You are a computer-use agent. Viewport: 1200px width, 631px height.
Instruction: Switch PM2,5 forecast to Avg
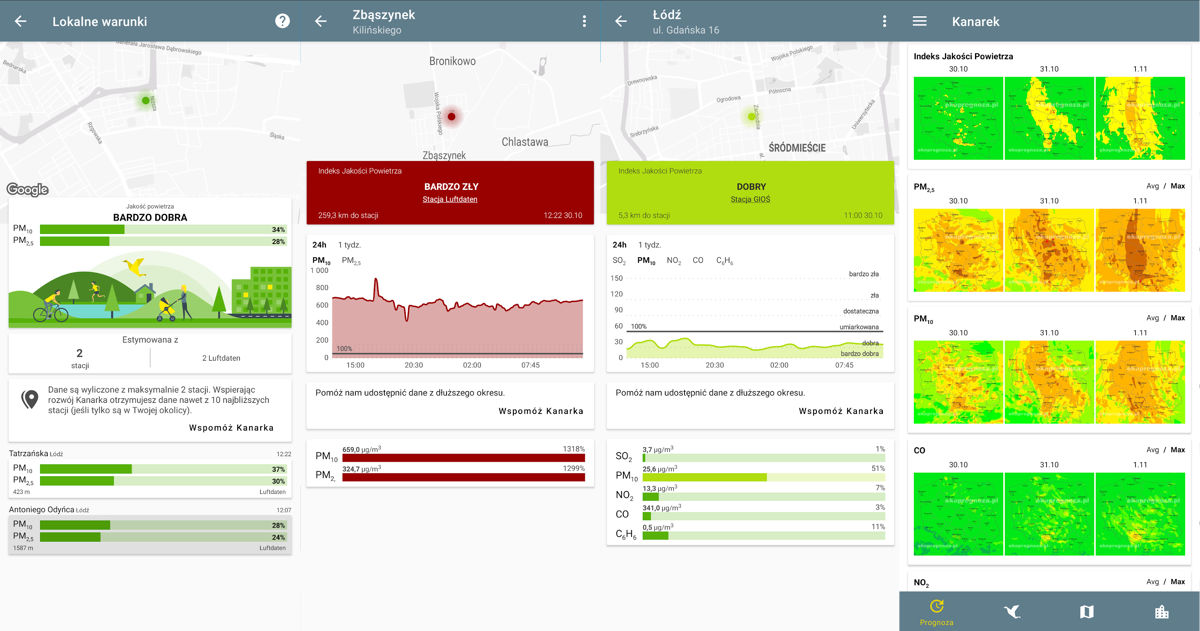(1153, 187)
